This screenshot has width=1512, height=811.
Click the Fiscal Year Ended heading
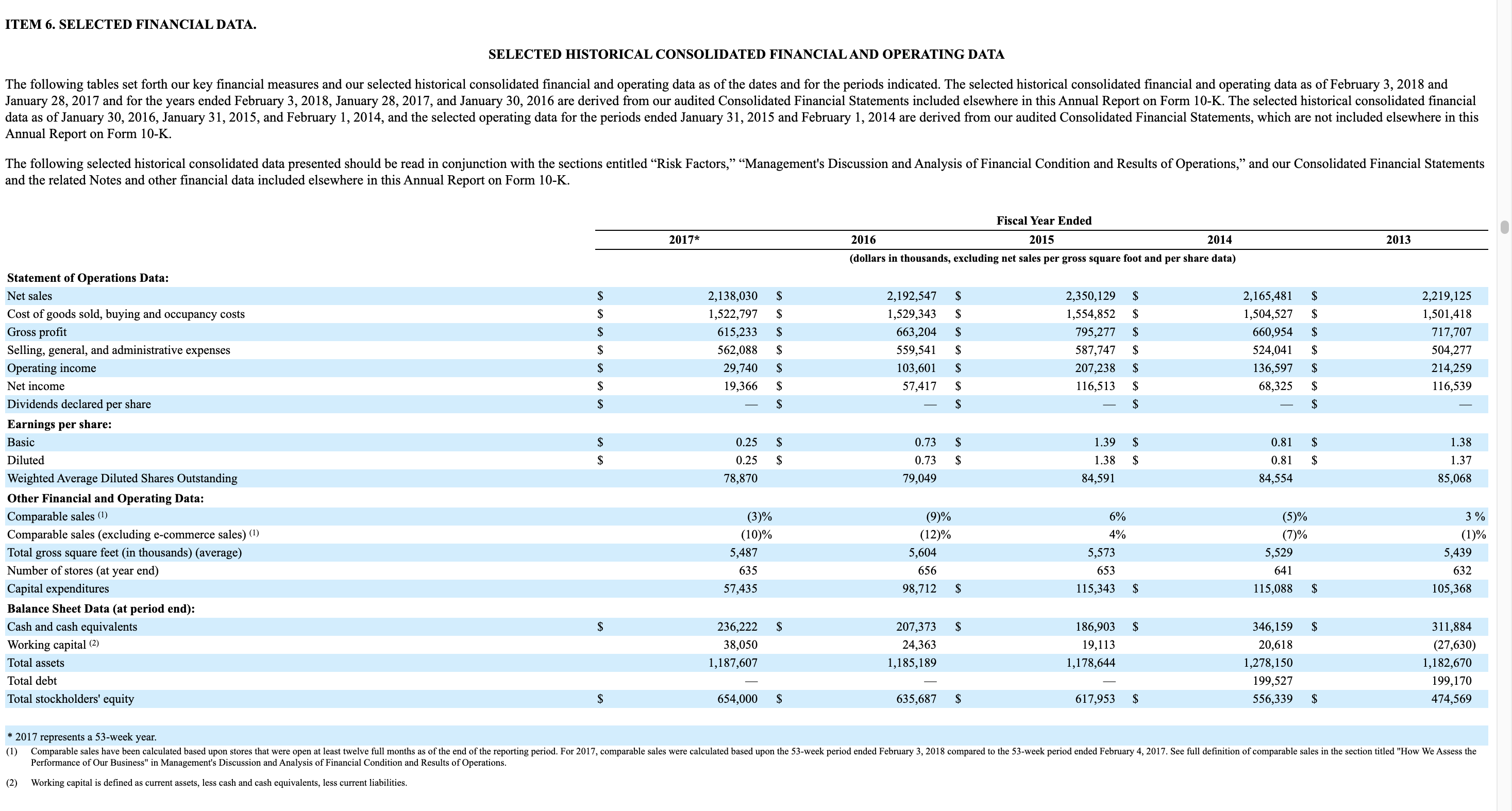point(1044,221)
